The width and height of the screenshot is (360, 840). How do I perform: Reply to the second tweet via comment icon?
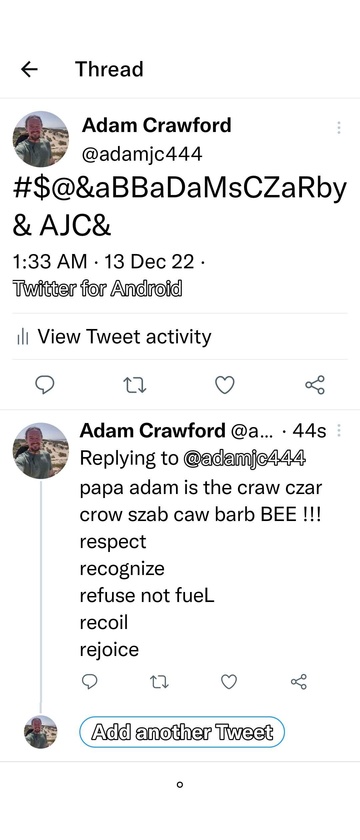[x=89, y=681]
